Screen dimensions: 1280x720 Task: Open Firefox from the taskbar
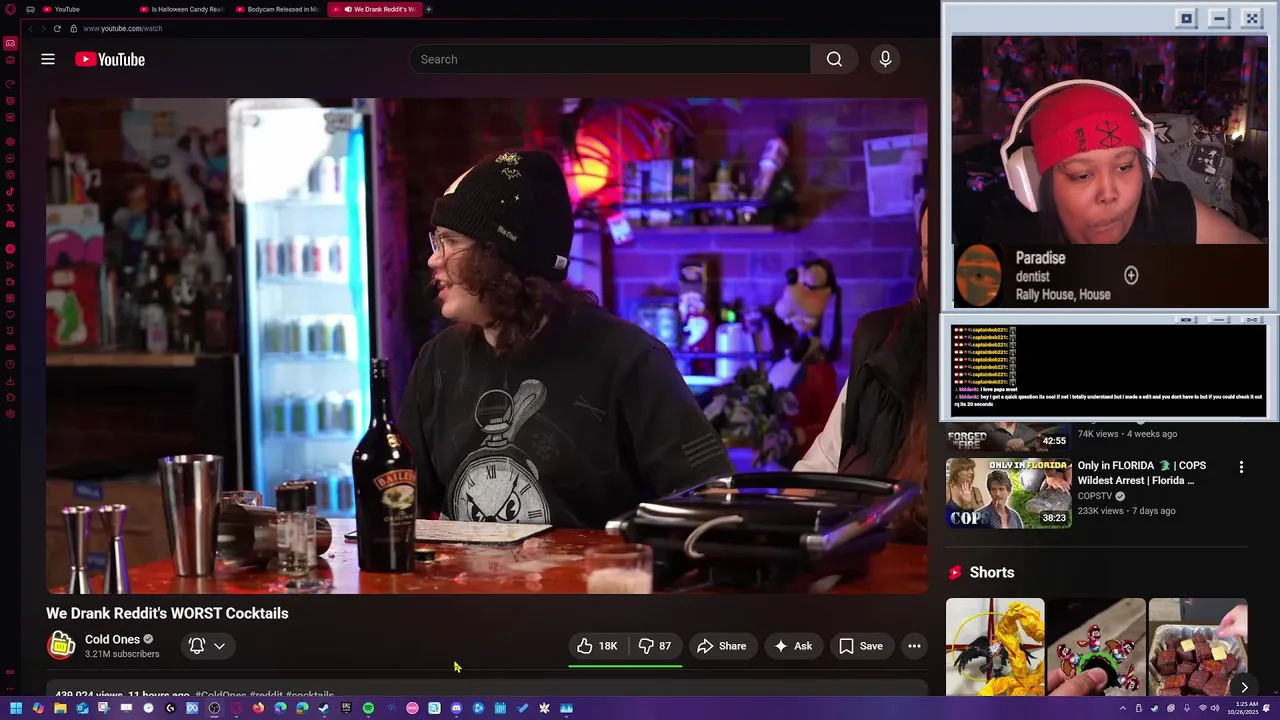point(258,708)
